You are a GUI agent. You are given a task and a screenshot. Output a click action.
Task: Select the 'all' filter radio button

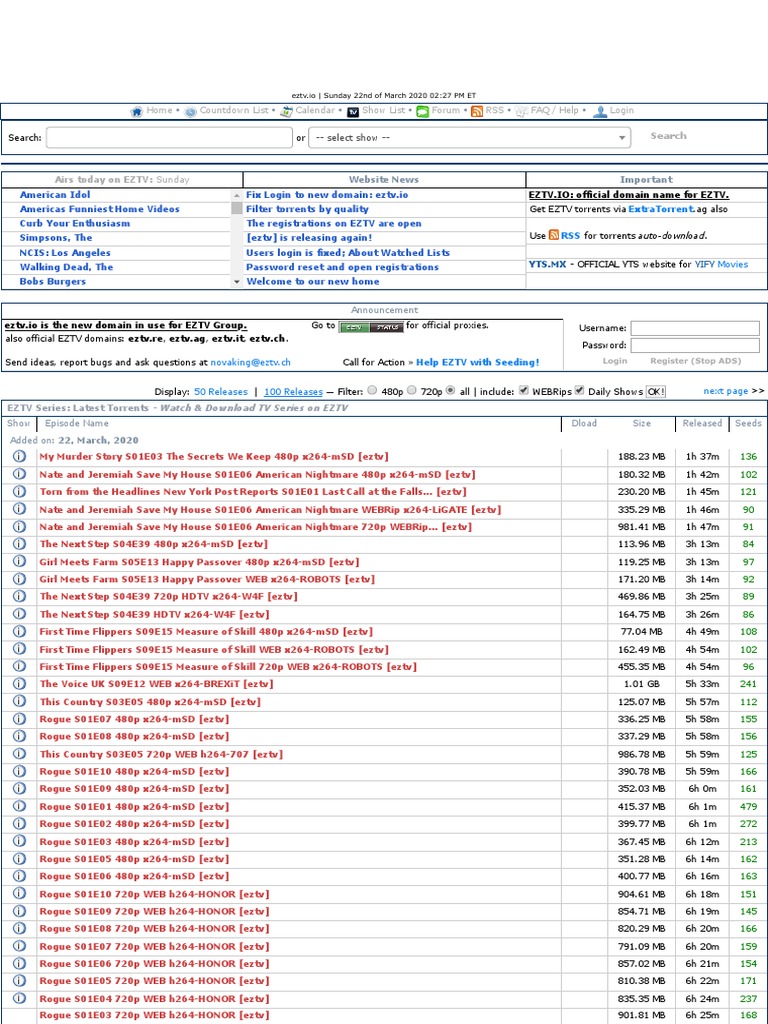(450, 391)
